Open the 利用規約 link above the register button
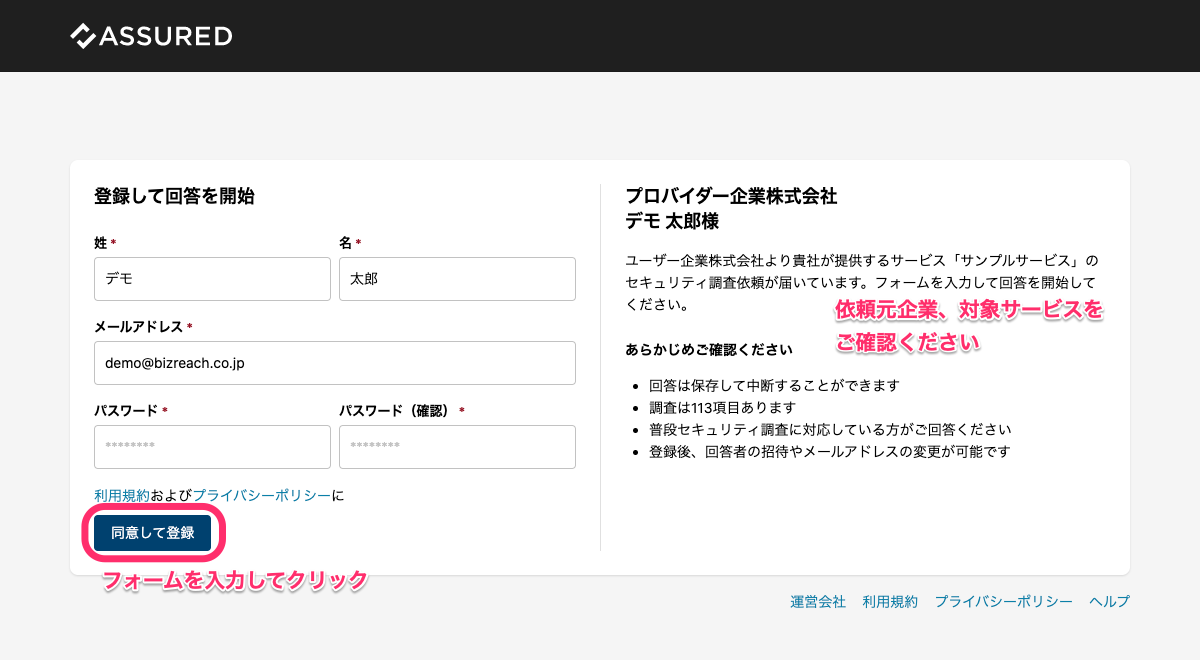This screenshot has width=1200, height=660. pos(122,495)
